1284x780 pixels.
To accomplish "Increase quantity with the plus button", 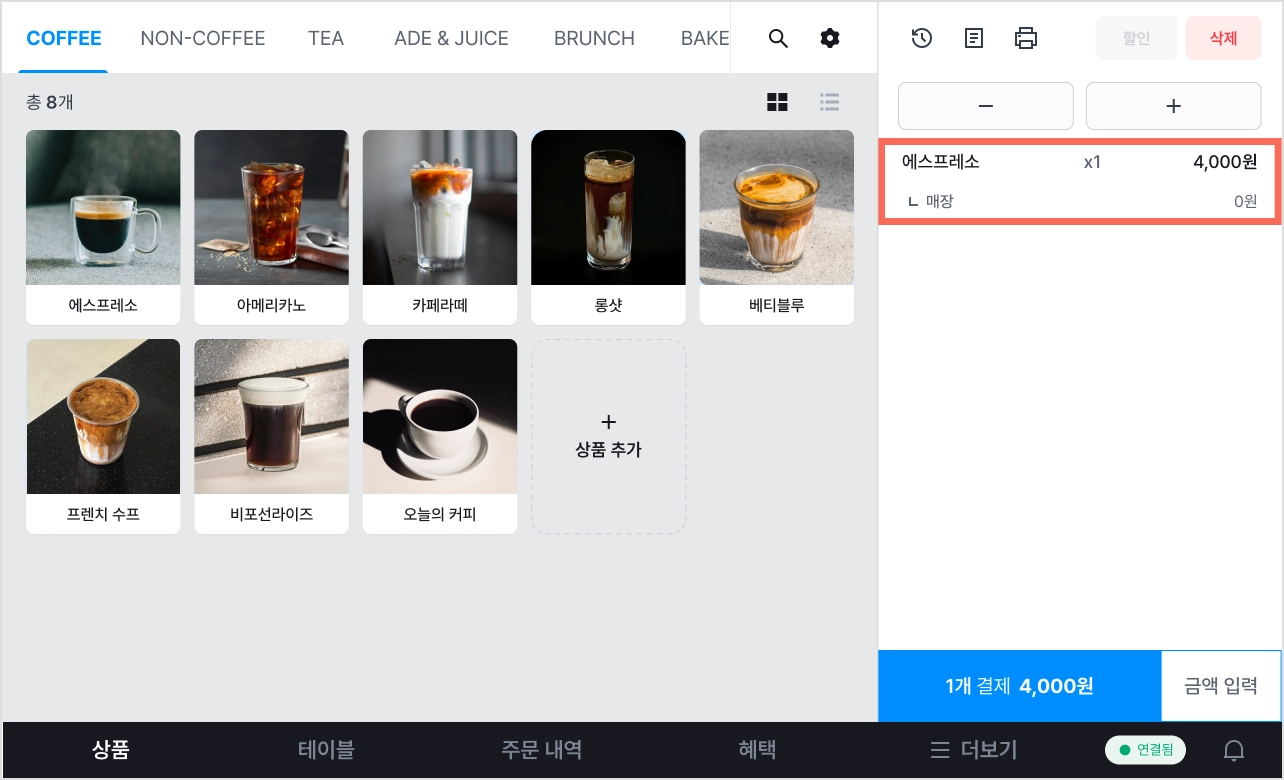I will [x=1174, y=106].
